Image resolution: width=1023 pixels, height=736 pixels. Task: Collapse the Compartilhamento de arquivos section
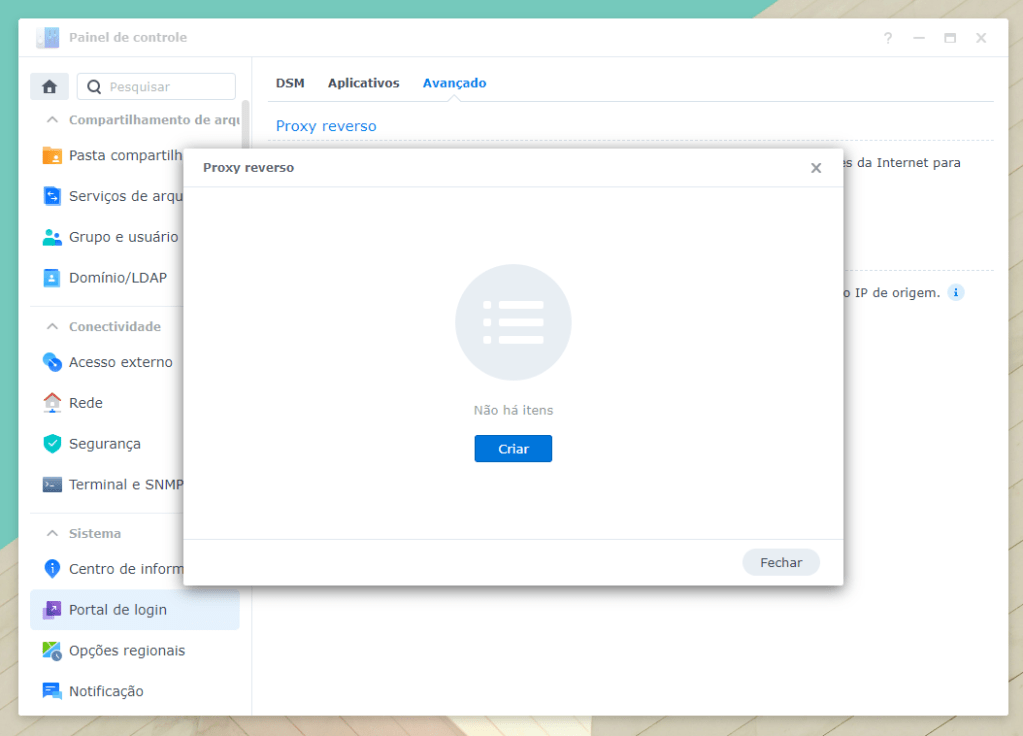(52, 120)
